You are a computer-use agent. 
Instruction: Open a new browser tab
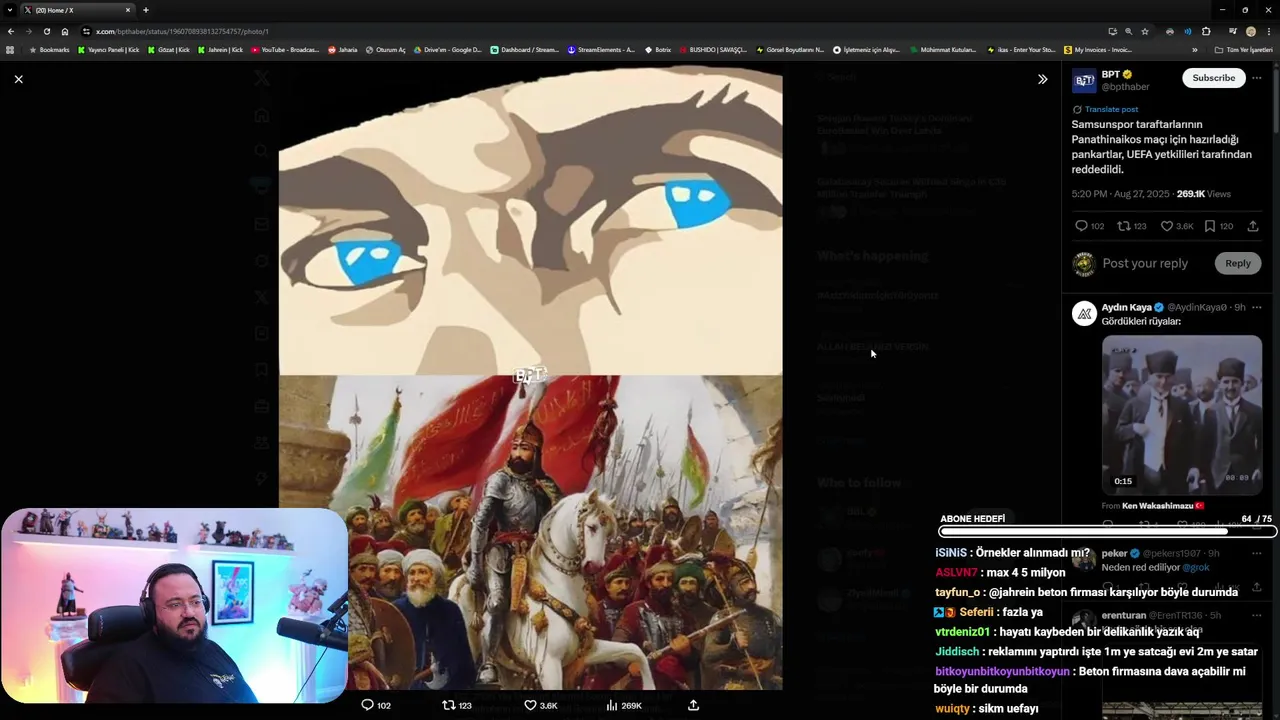[145, 10]
